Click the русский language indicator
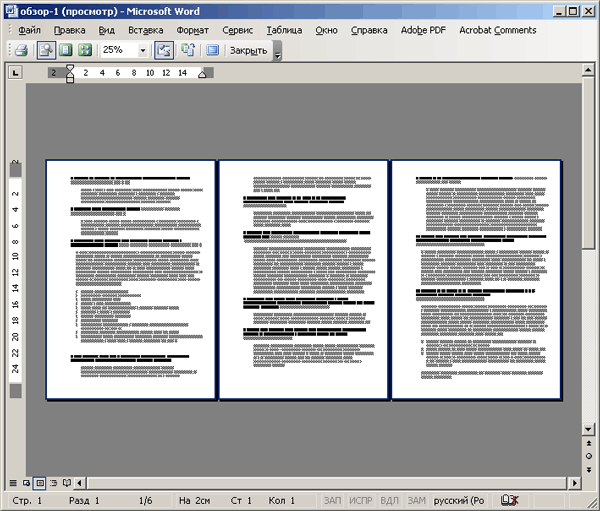Viewport: 600px width, 511px height. (459, 500)
